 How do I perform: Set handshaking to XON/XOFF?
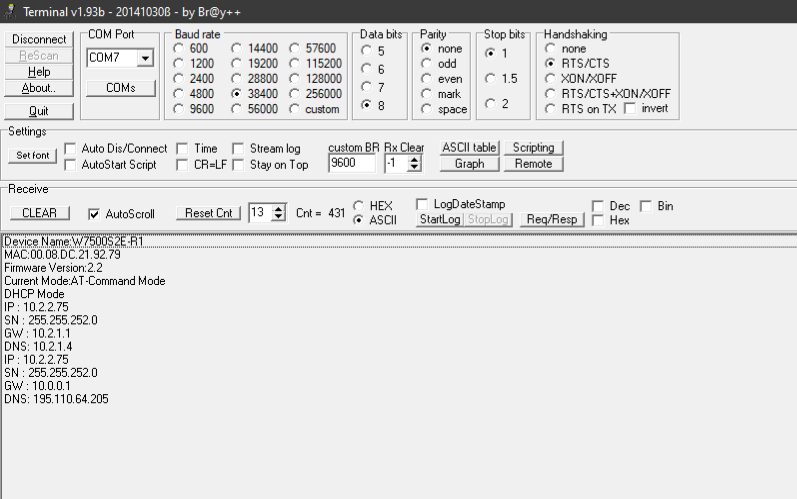[x=550, y=79]
